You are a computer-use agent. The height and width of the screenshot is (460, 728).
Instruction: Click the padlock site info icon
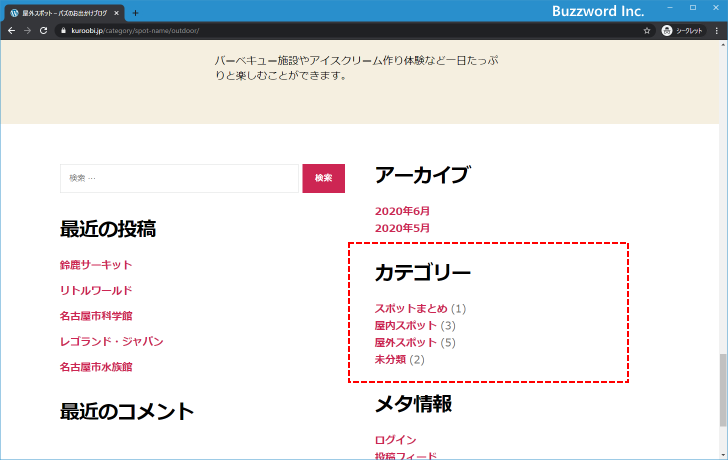pos(64,31)
